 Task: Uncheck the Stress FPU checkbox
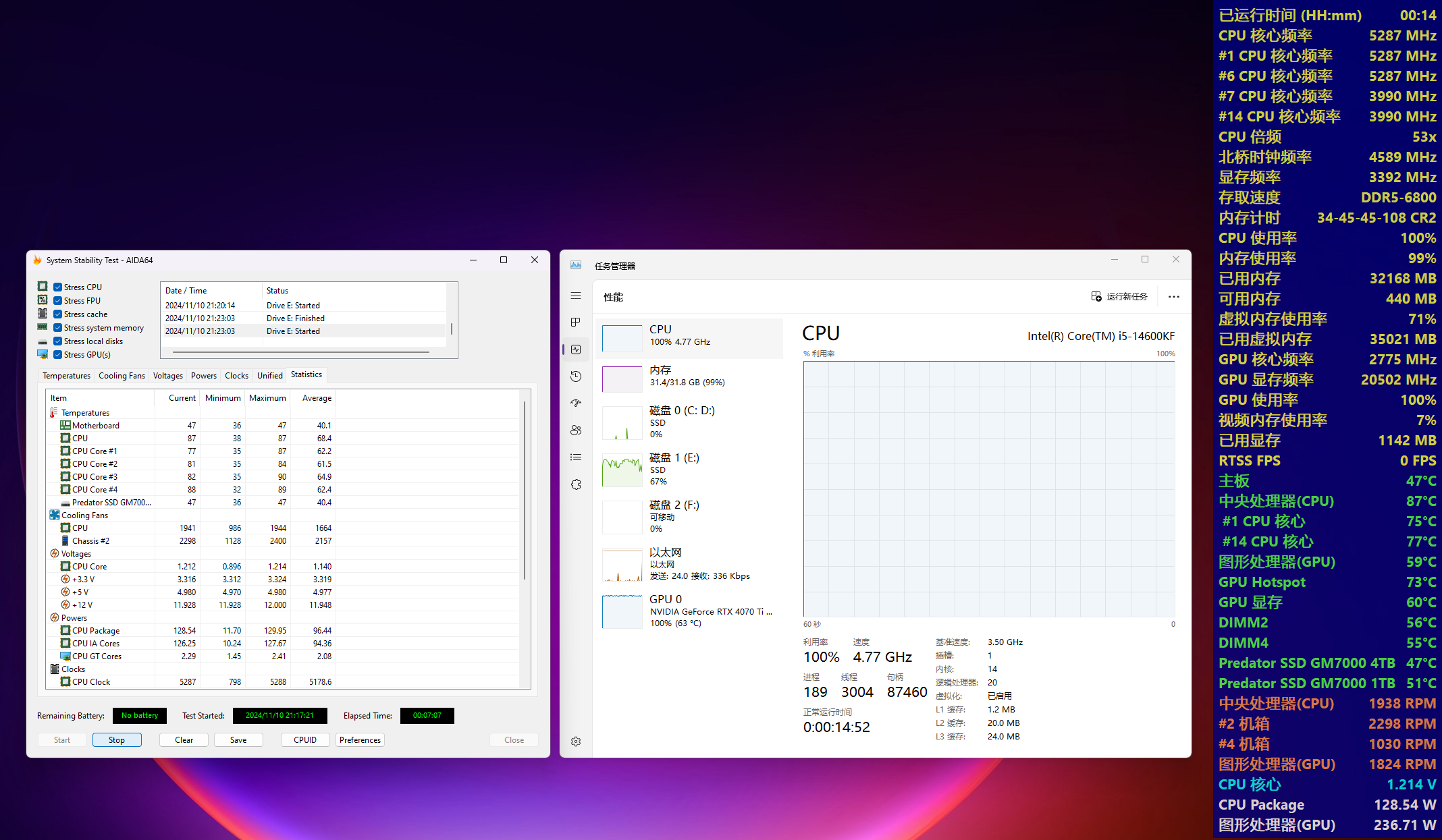(58, 301)
